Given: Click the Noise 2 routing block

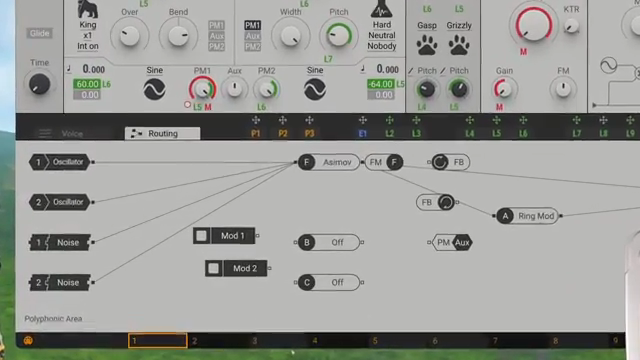Looking at the screenshot, I should pyautogui.click(x=60, y=282).
